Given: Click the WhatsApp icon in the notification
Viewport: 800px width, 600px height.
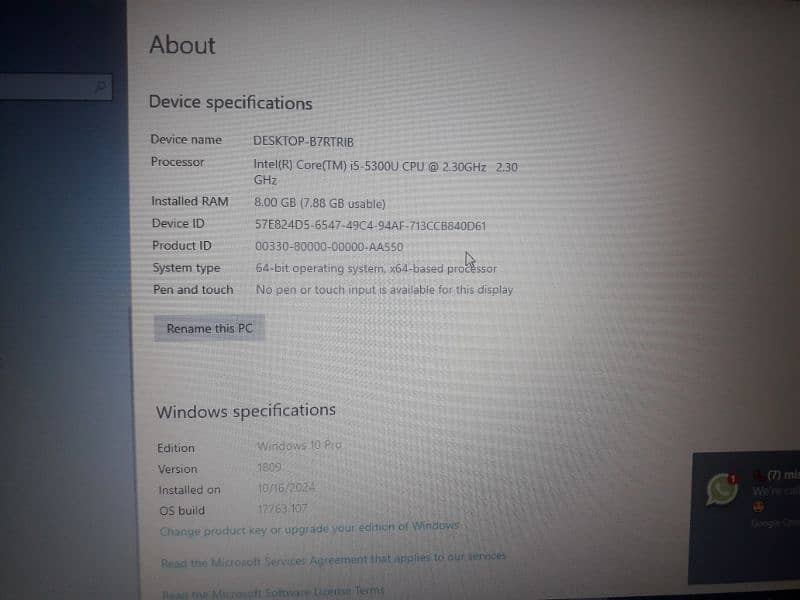Looking at the screenshot, I should tap(721, 489).
